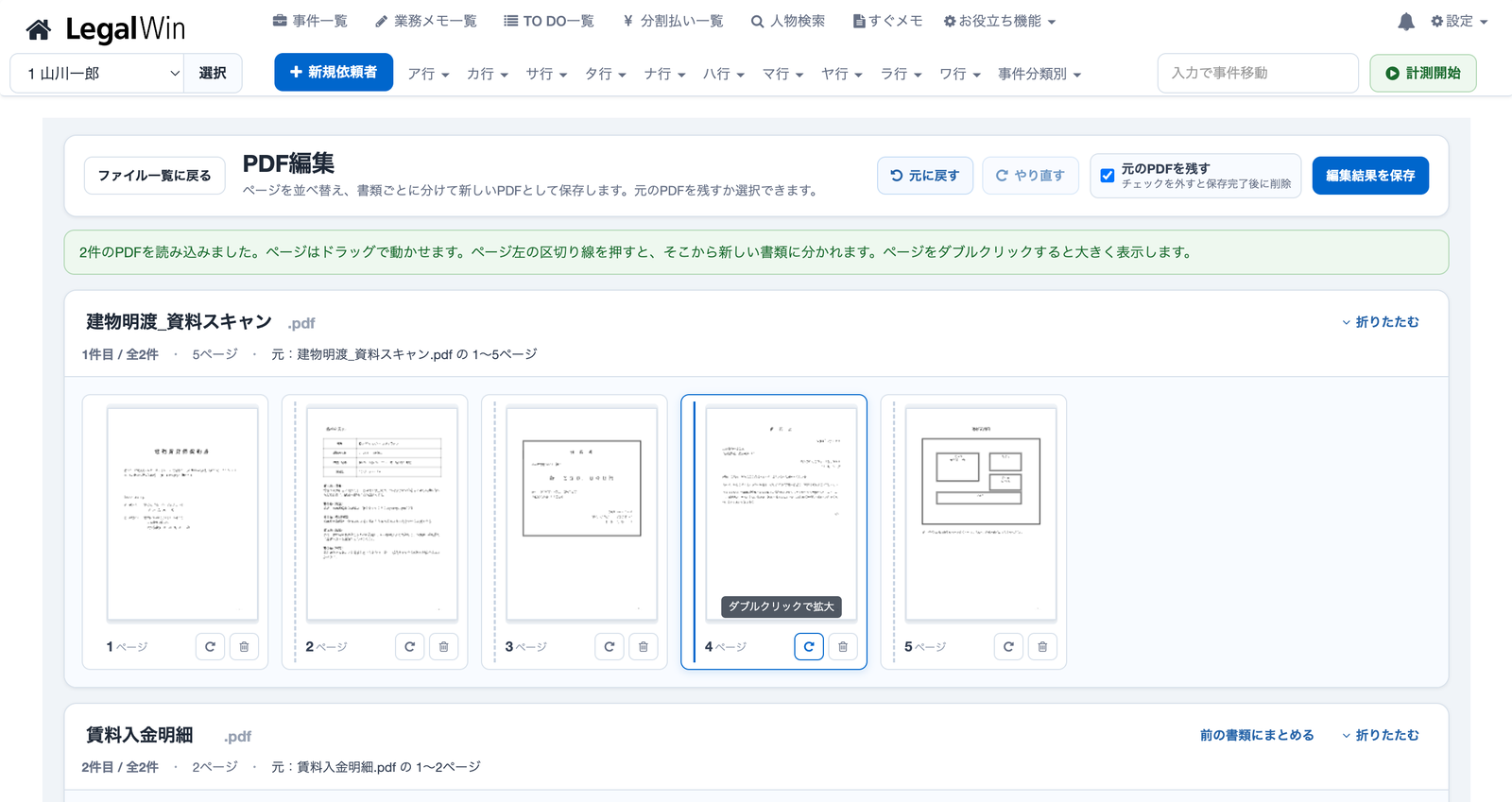Collapse 賃料入金明細 section
Viewport: 1512px width, 802px height.
click(1381, 735)
